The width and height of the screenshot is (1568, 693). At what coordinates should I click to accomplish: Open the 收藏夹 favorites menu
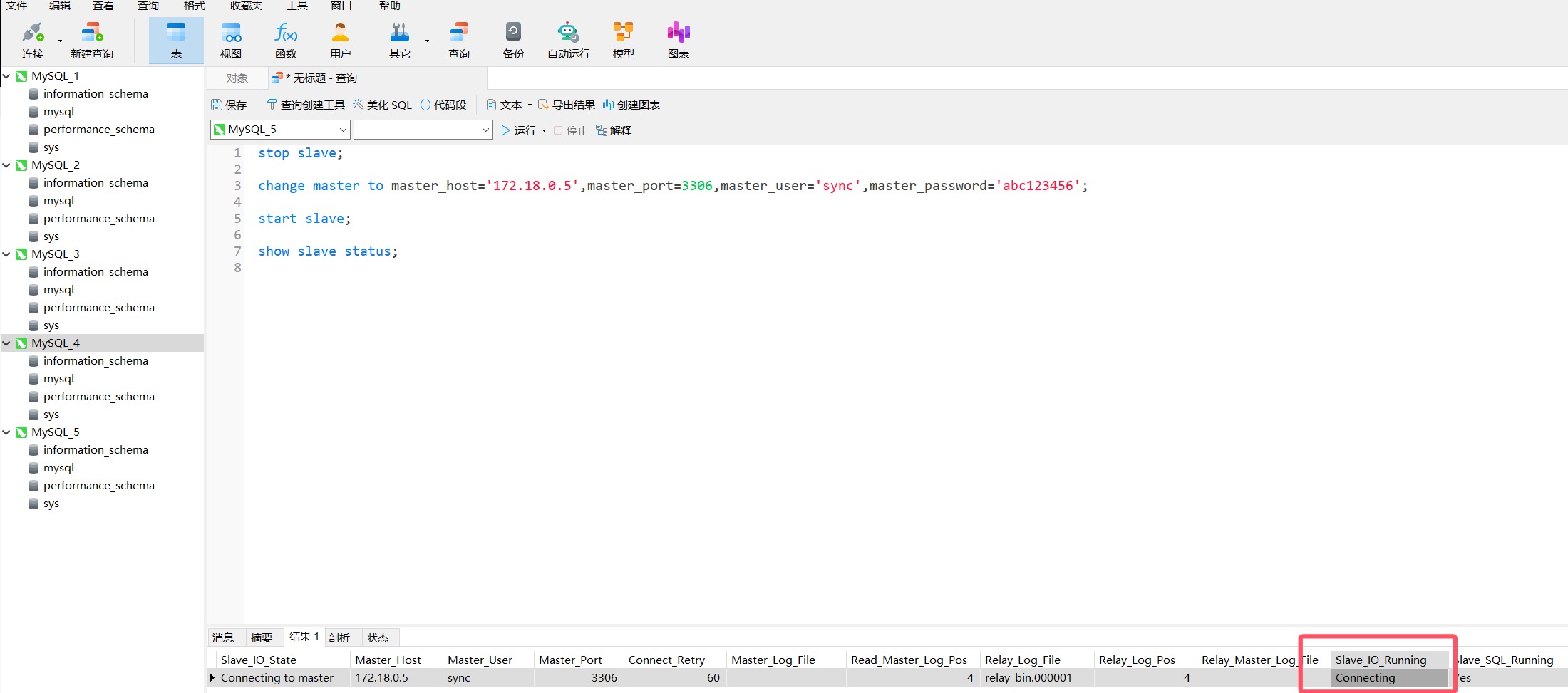(246, 6)
